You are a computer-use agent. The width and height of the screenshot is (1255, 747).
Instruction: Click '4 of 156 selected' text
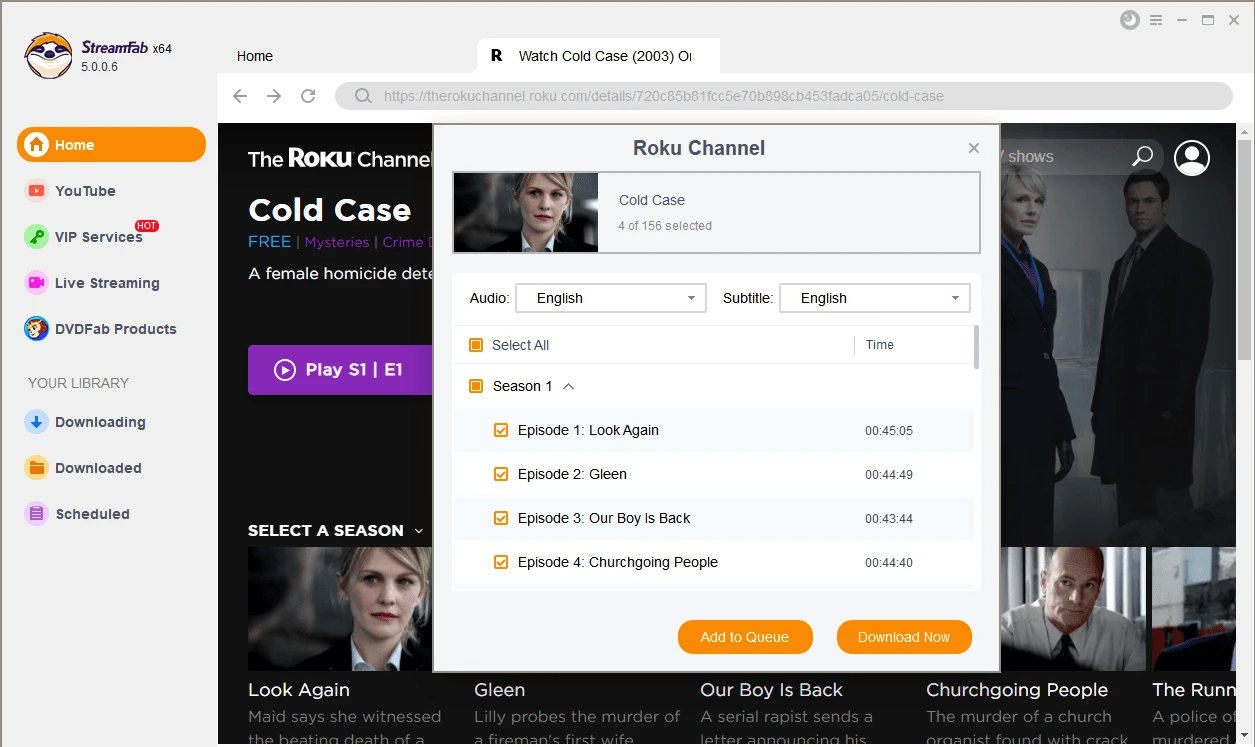(x=665, y=226)
